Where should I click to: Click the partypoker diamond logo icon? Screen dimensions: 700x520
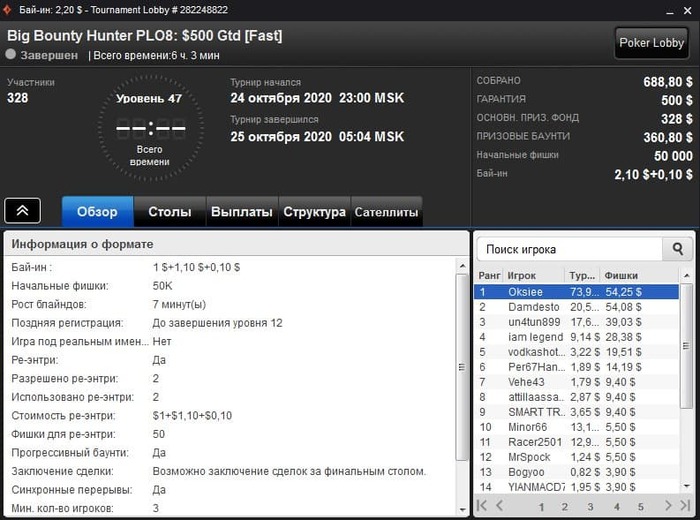click(7, 9)
